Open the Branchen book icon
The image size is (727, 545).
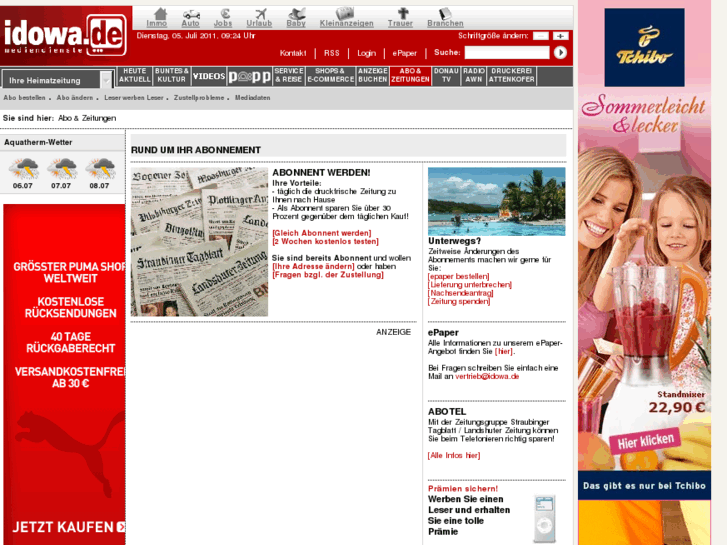click(445, 13)
